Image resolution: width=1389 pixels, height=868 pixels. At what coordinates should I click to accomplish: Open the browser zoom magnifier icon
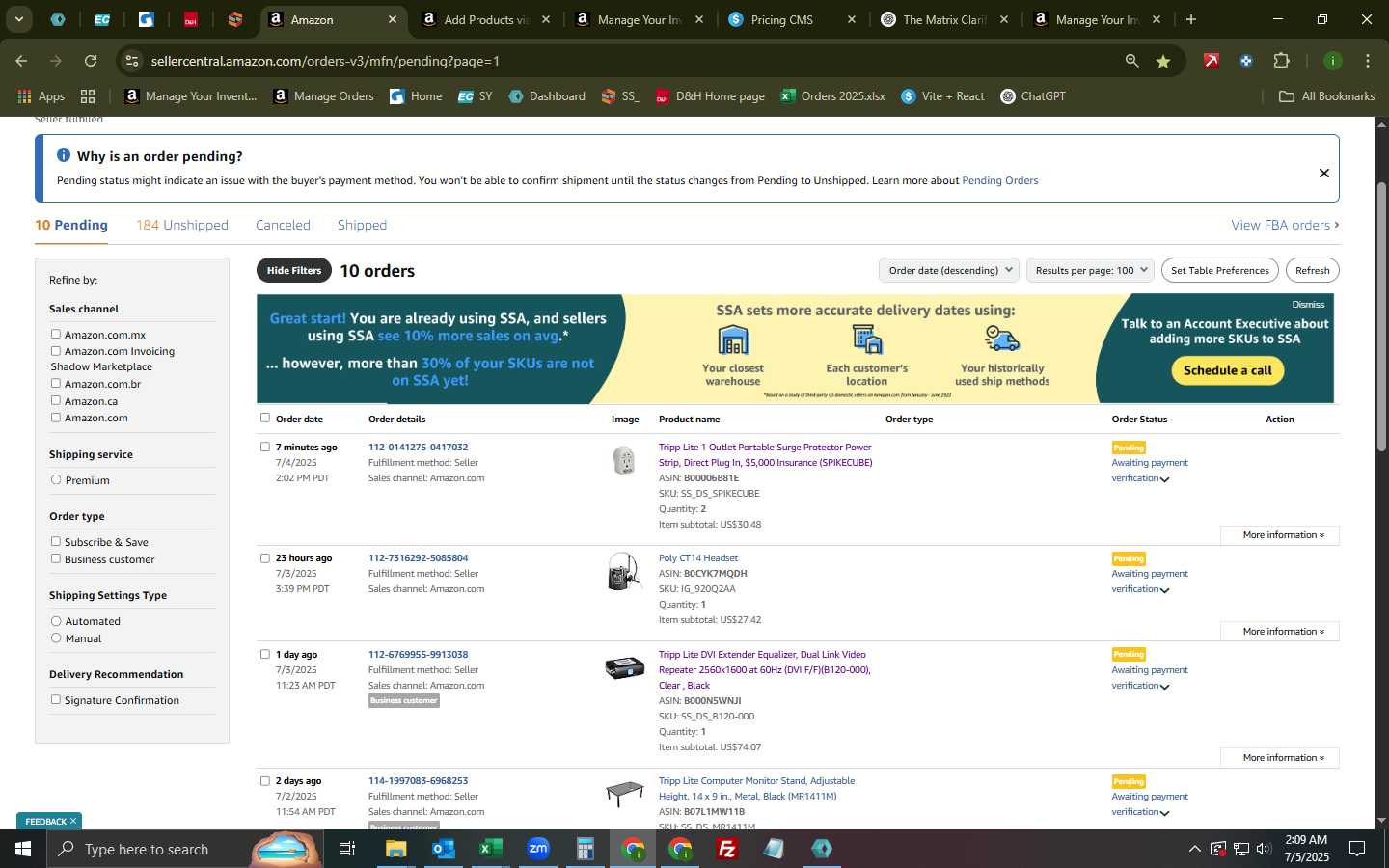click(1131, 61)
